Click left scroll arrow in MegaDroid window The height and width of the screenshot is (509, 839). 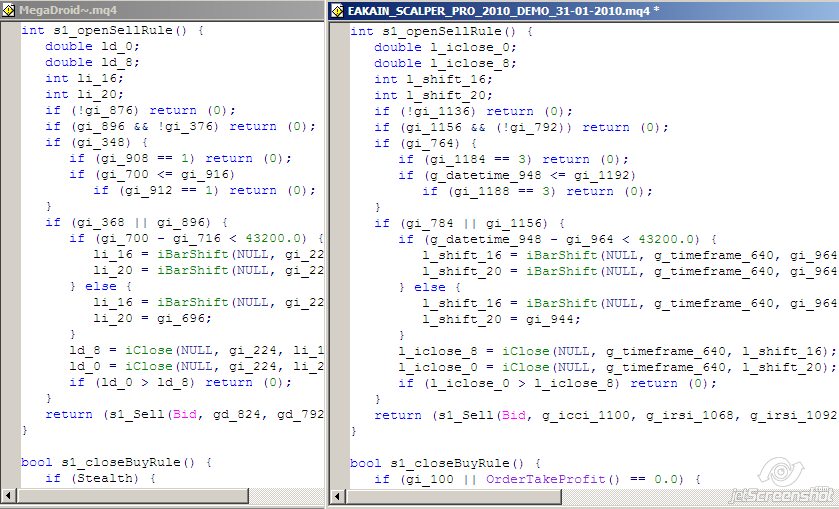coord(7,496)
